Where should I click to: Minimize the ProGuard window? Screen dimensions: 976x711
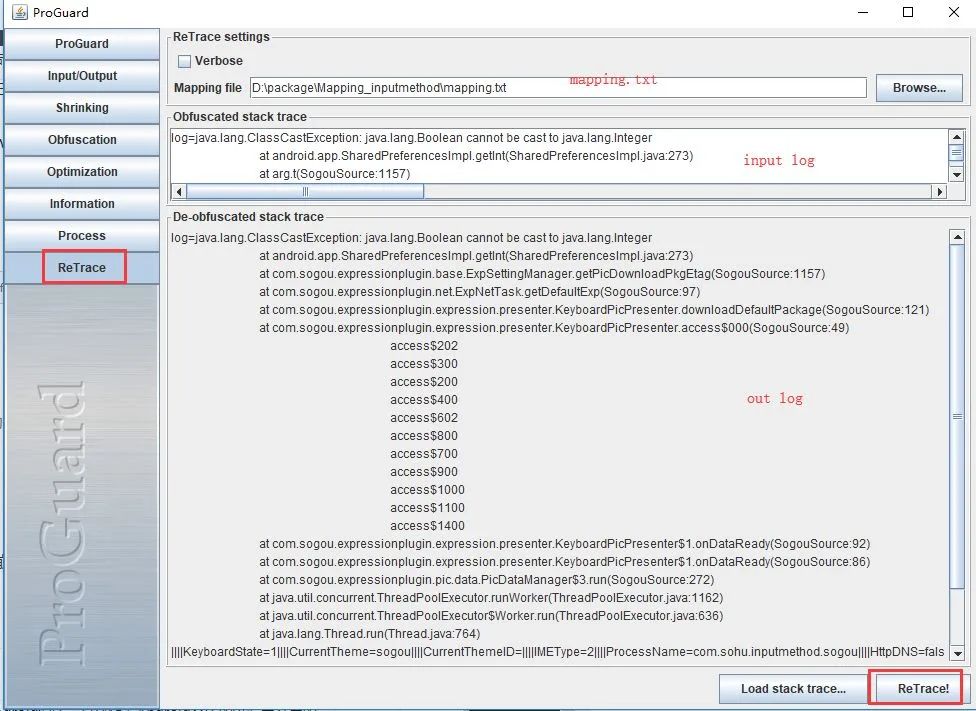863,12
